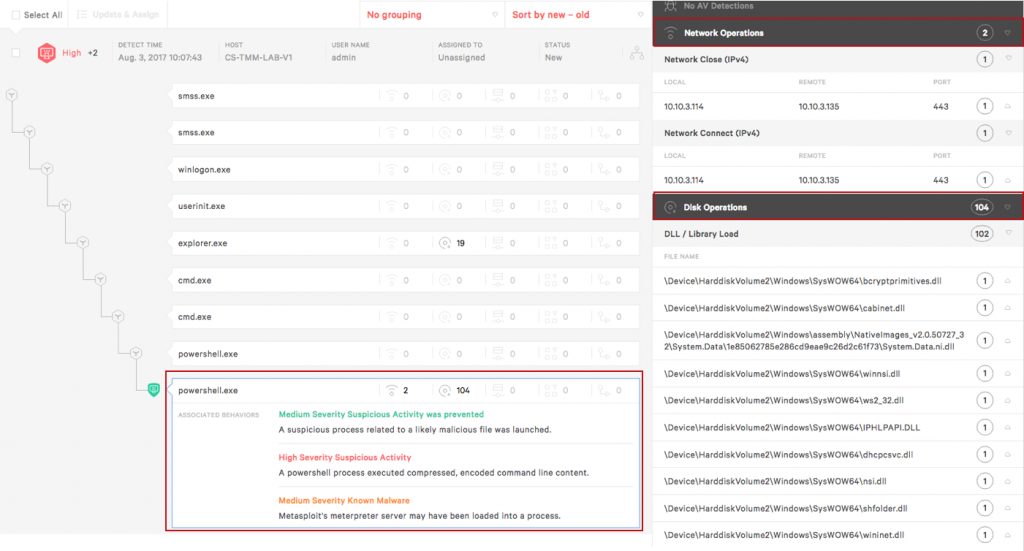This screenshot has width=1024, height=551.
Task: Select the first smss.exe process row
Action: 406,96
